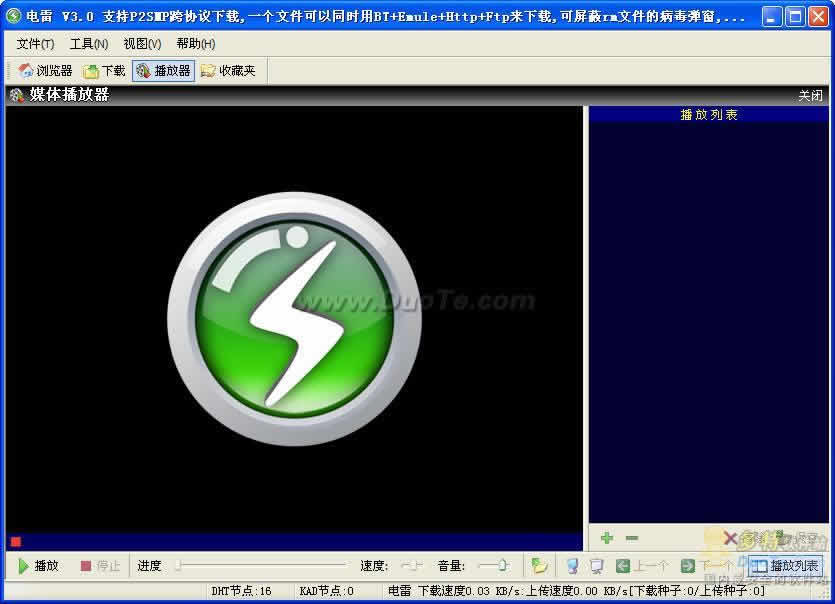Viewport: 835px width, 604px height.
Task: Click the Thunder app icon in title bar
Action: tap(13, 17)
